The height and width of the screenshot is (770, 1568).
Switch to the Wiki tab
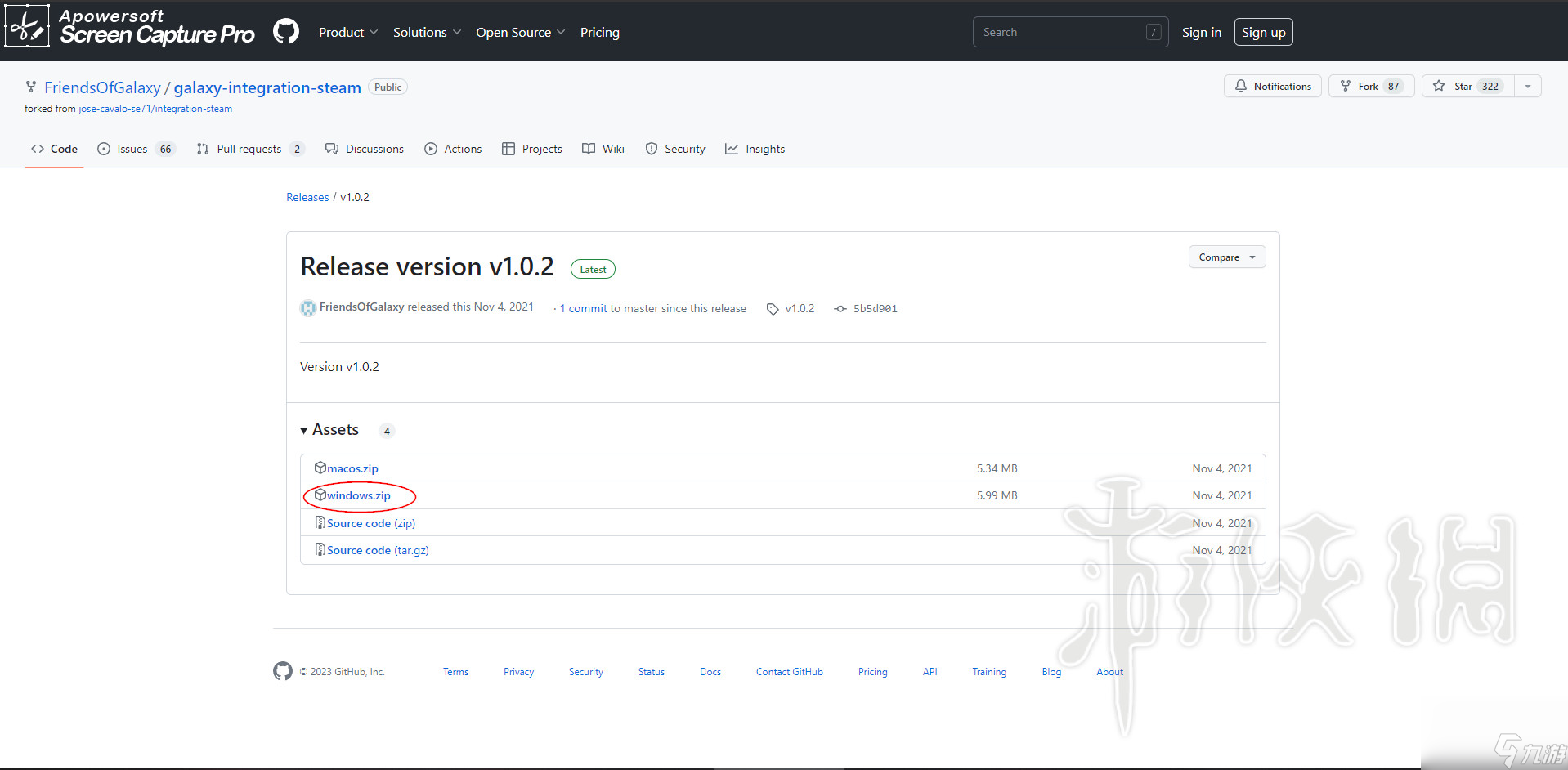[x=603, y=149]
